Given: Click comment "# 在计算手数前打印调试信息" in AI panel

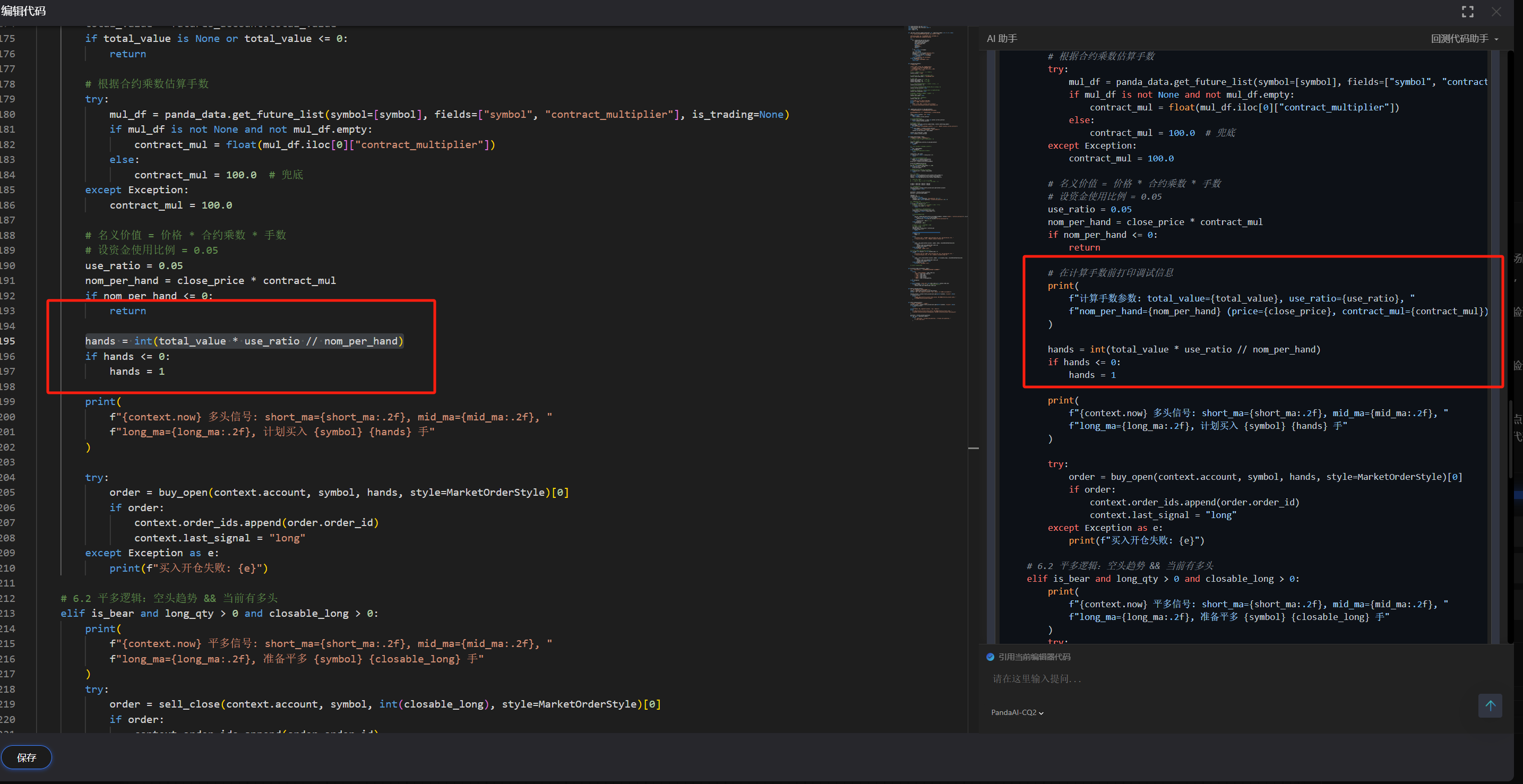Looking at the screenshot, I should coord(1111,272).
